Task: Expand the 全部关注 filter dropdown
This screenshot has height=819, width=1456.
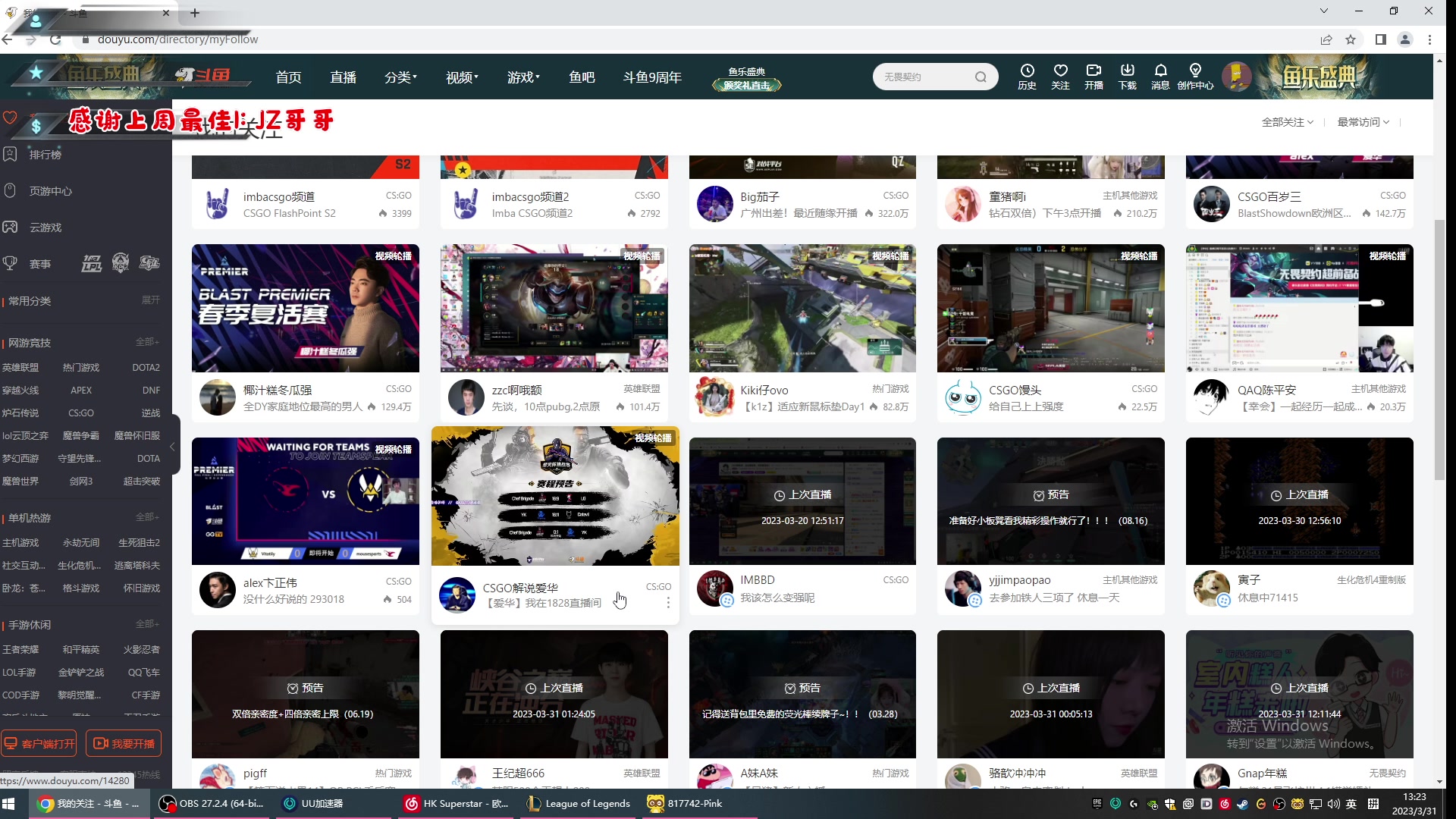Action: click(1287, 122)
